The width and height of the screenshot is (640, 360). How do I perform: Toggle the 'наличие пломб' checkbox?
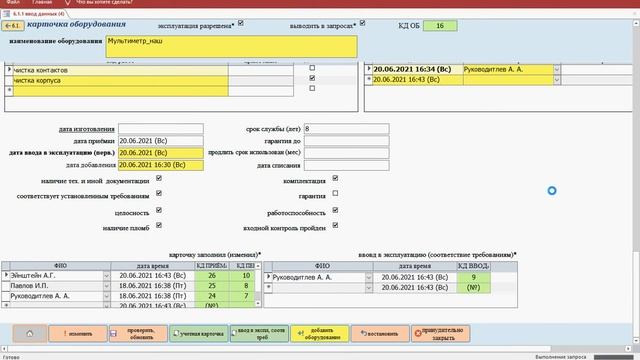coord(159,225)
